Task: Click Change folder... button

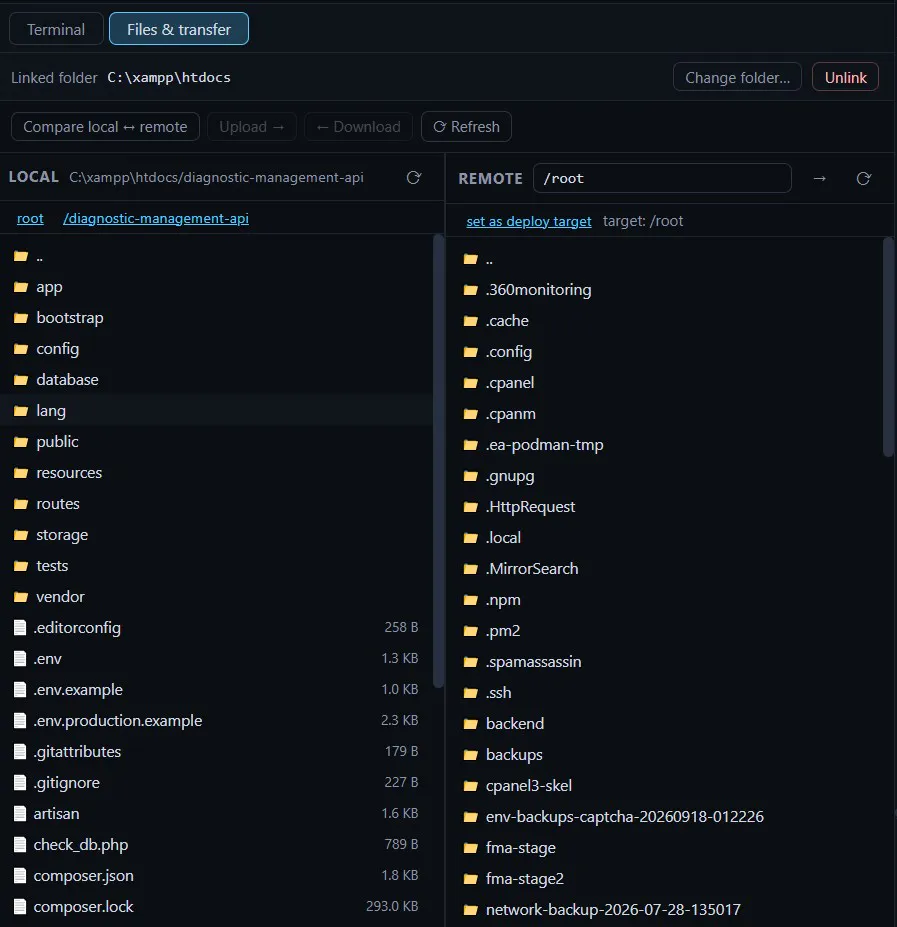Action: coord(737,77)
